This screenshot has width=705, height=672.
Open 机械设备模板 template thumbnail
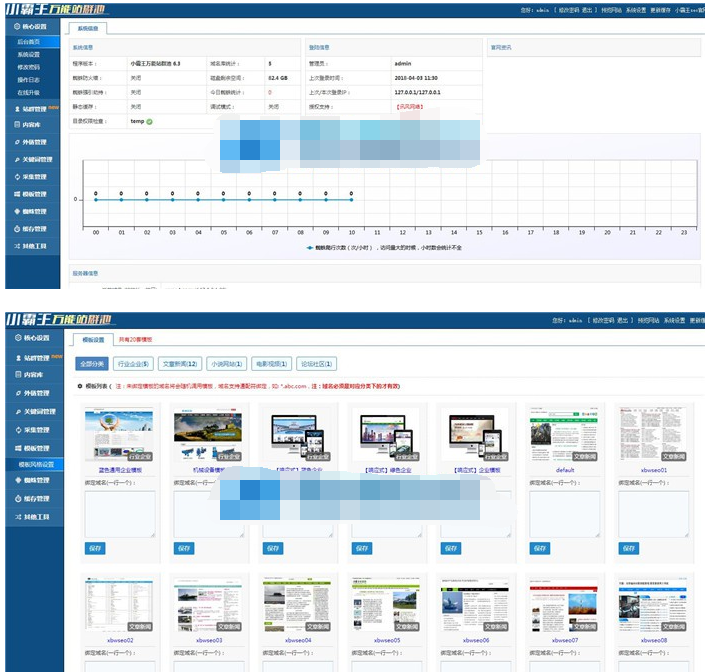208,434
